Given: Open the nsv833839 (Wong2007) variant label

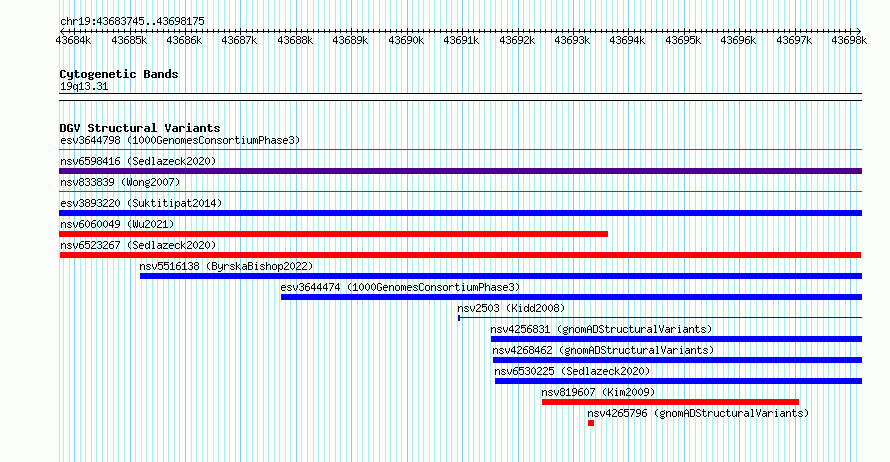Looking at the screenshot, I should 120,182.
